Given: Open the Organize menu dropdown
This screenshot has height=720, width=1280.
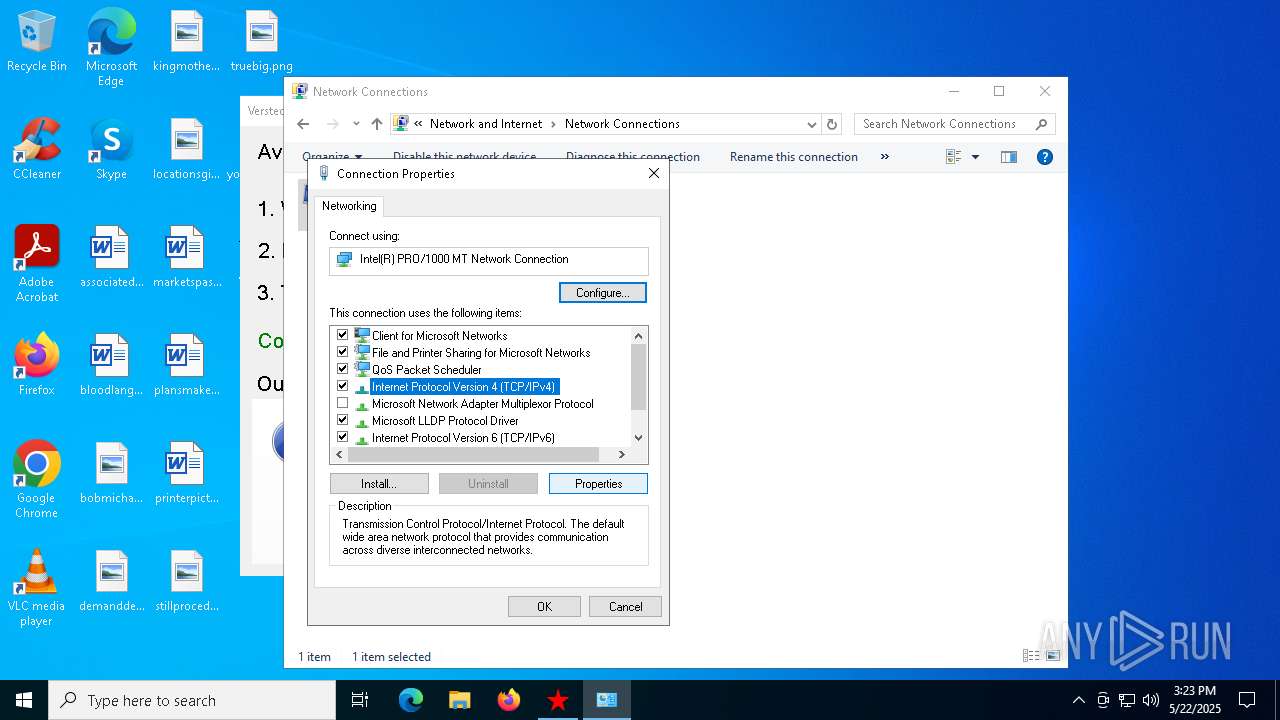Looking at the screenshot, I should (332, 157).
